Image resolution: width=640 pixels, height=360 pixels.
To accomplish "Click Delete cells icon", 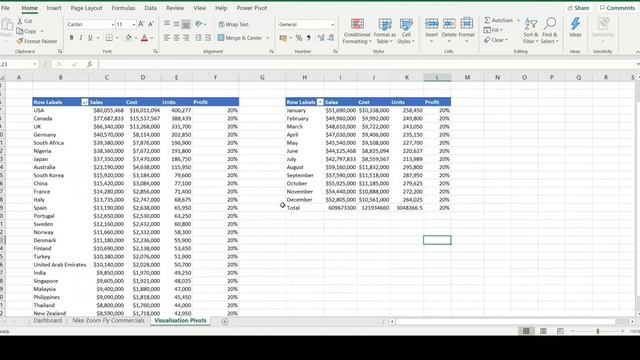I will [x=449, y=24].
